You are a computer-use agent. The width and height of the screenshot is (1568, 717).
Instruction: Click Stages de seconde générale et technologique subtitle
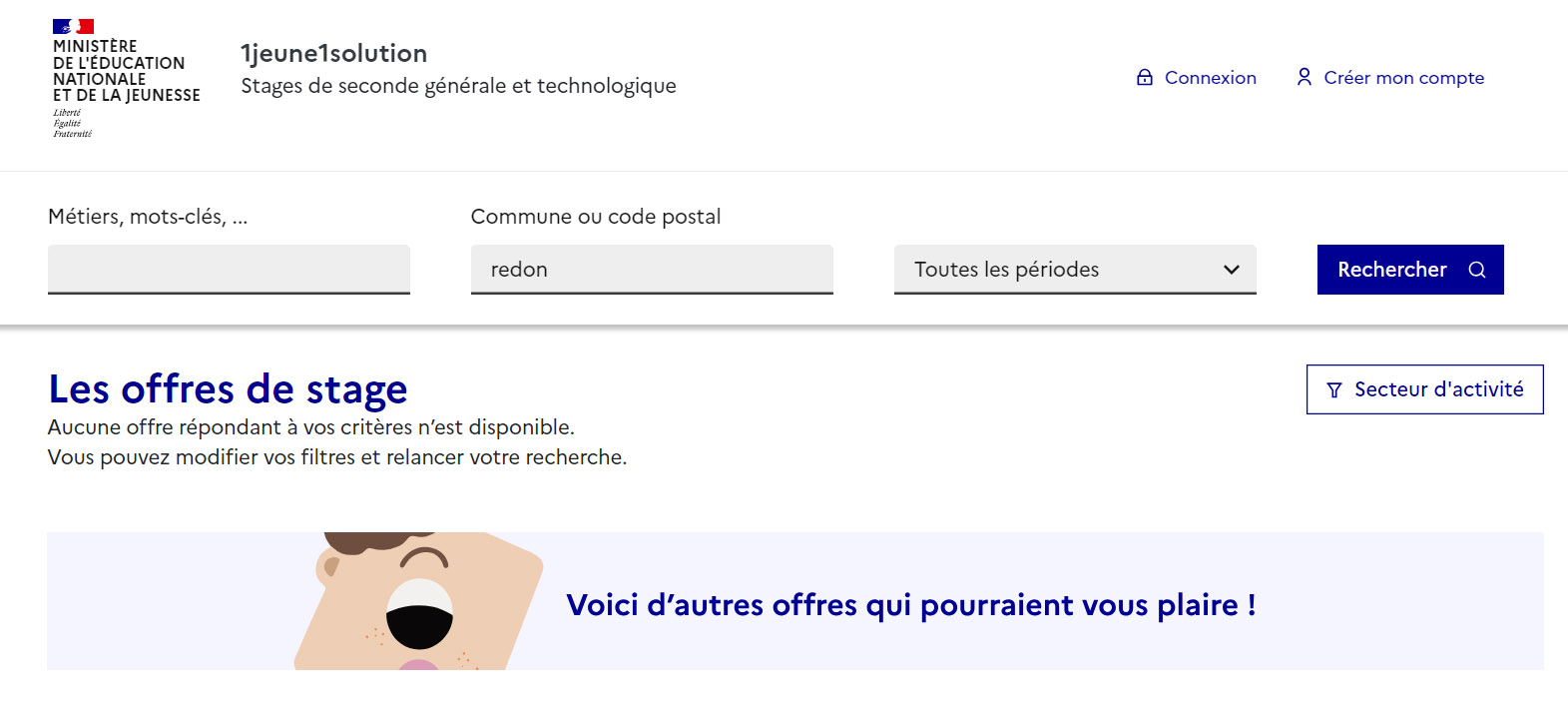coord(459,86)
